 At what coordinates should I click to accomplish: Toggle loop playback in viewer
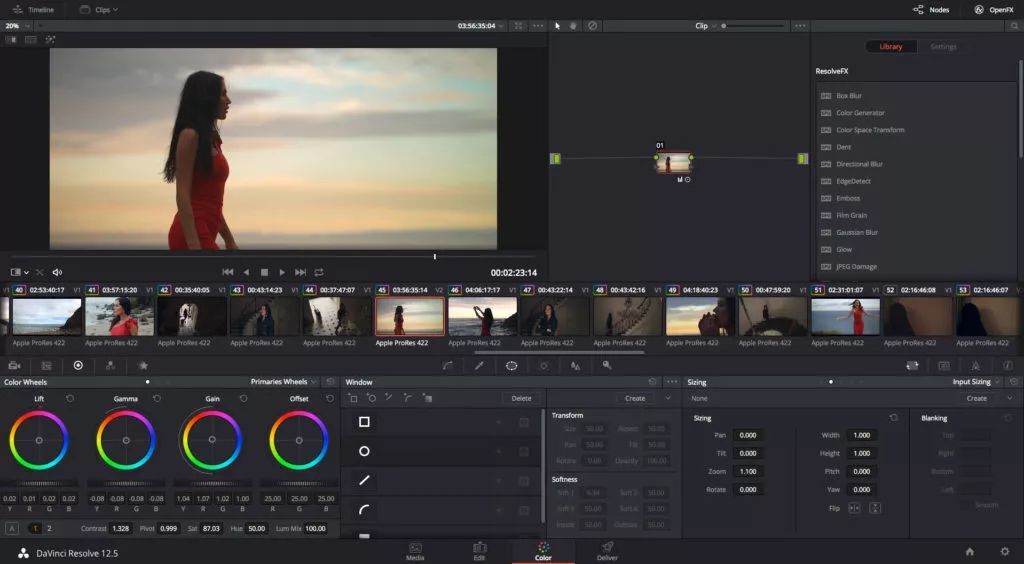[x=319, y=272]
